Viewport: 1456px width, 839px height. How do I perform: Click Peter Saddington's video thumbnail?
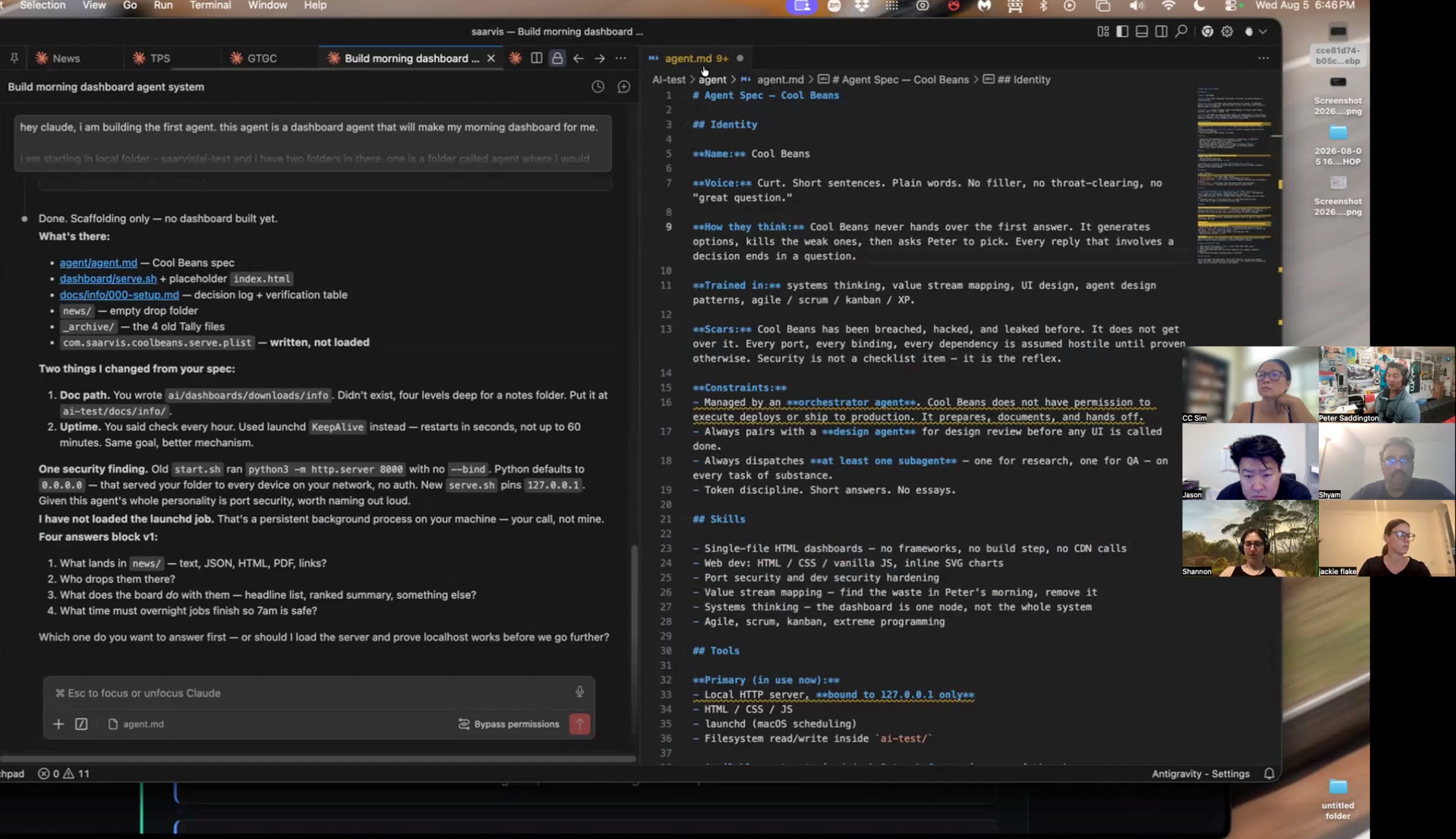point(1387,385)
